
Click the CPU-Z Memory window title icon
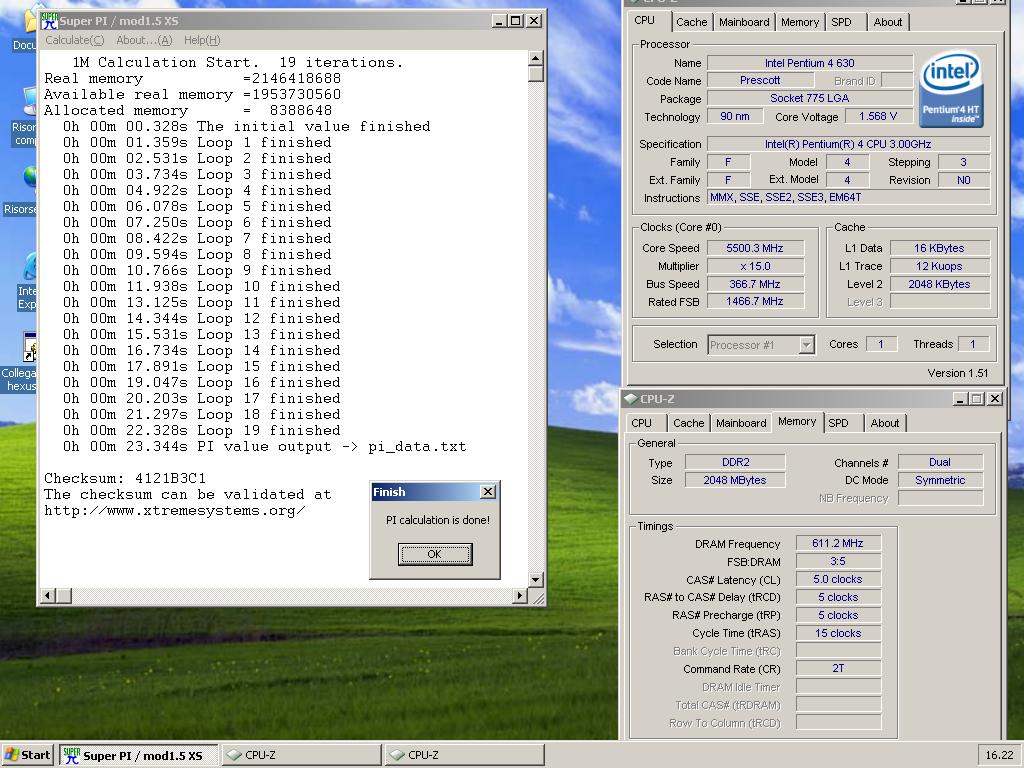click(x=631, y=398)
